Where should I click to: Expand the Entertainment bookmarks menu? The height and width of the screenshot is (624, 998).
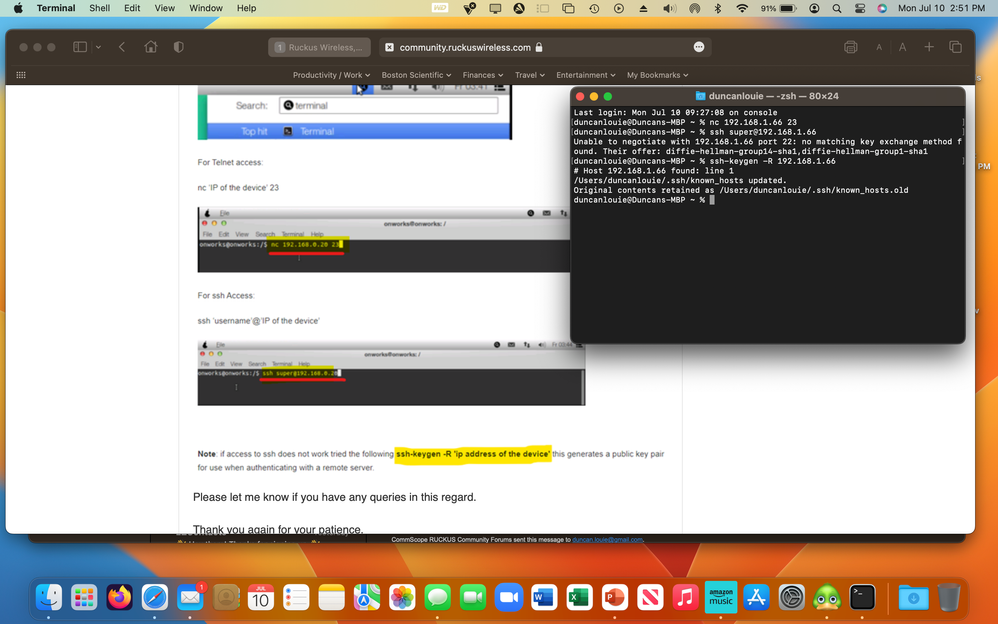click(585, 74)
